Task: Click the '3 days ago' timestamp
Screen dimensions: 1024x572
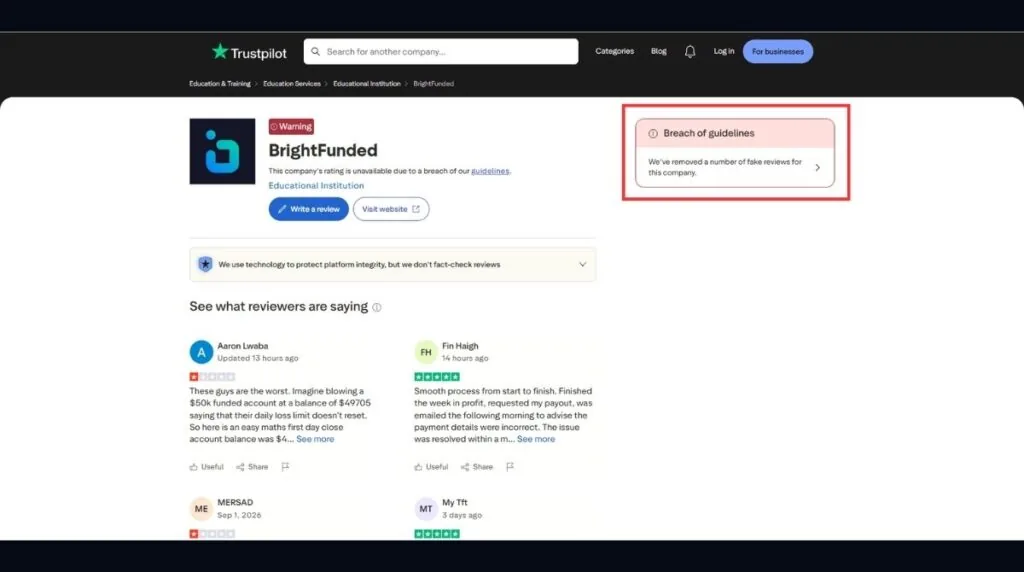Action: [x=462, y=515]
